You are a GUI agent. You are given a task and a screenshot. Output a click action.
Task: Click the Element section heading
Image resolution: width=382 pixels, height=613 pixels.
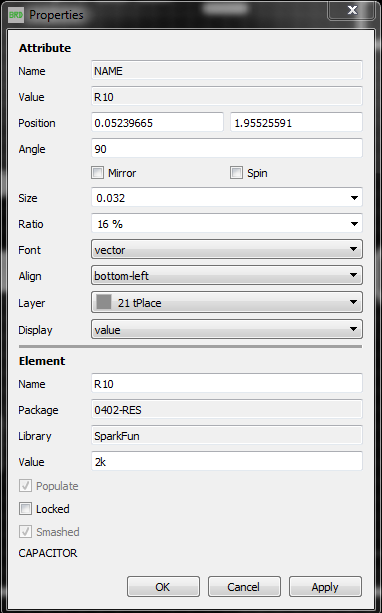click(42, 361)
